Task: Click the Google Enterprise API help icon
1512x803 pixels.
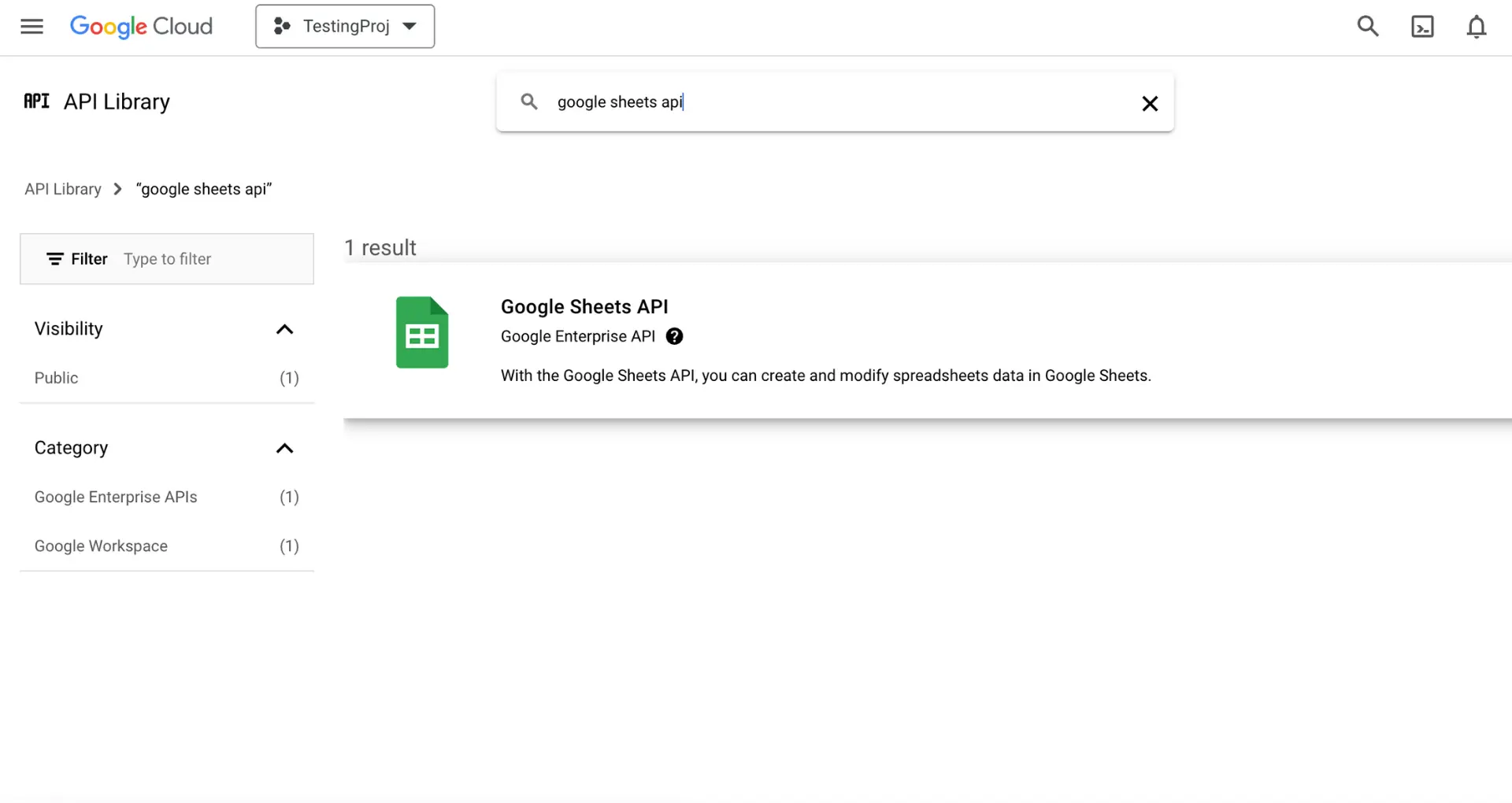Action: (674, 336)
